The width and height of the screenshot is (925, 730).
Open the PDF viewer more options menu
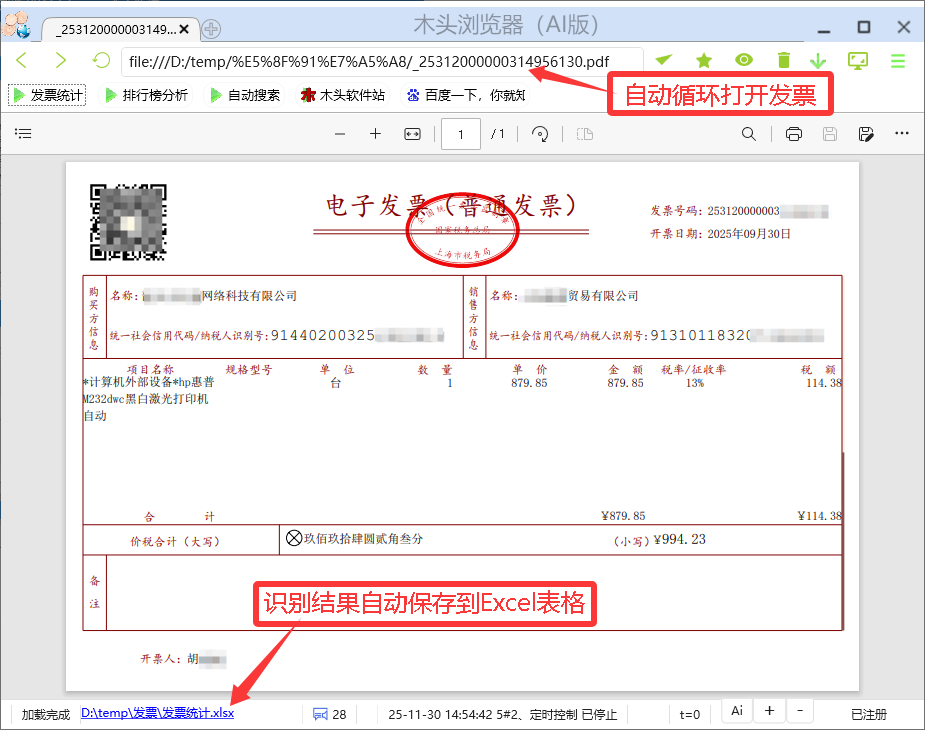click(901, 133)
